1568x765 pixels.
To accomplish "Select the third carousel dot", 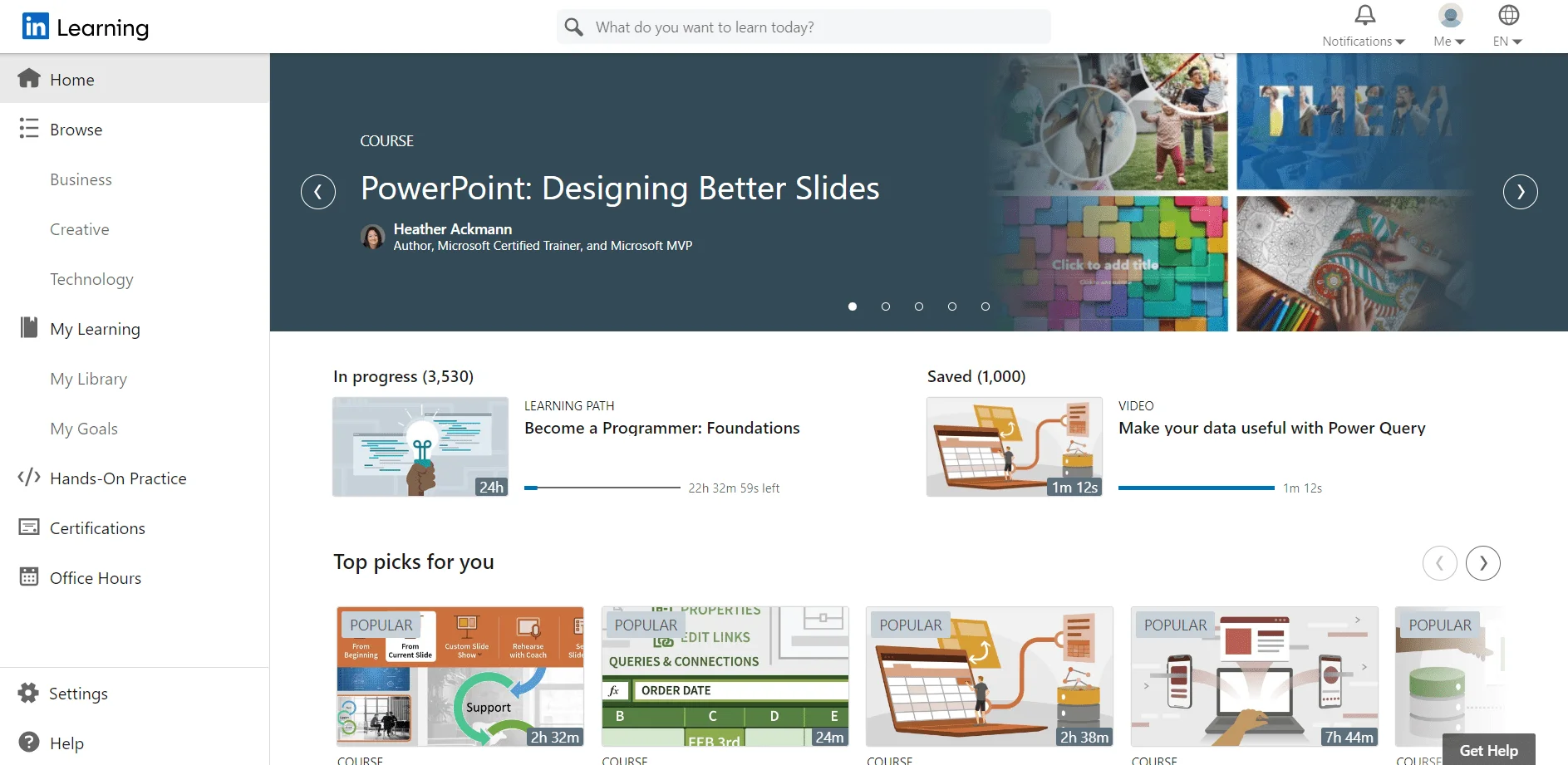I will pyautogui.click(x=919, y=306).
